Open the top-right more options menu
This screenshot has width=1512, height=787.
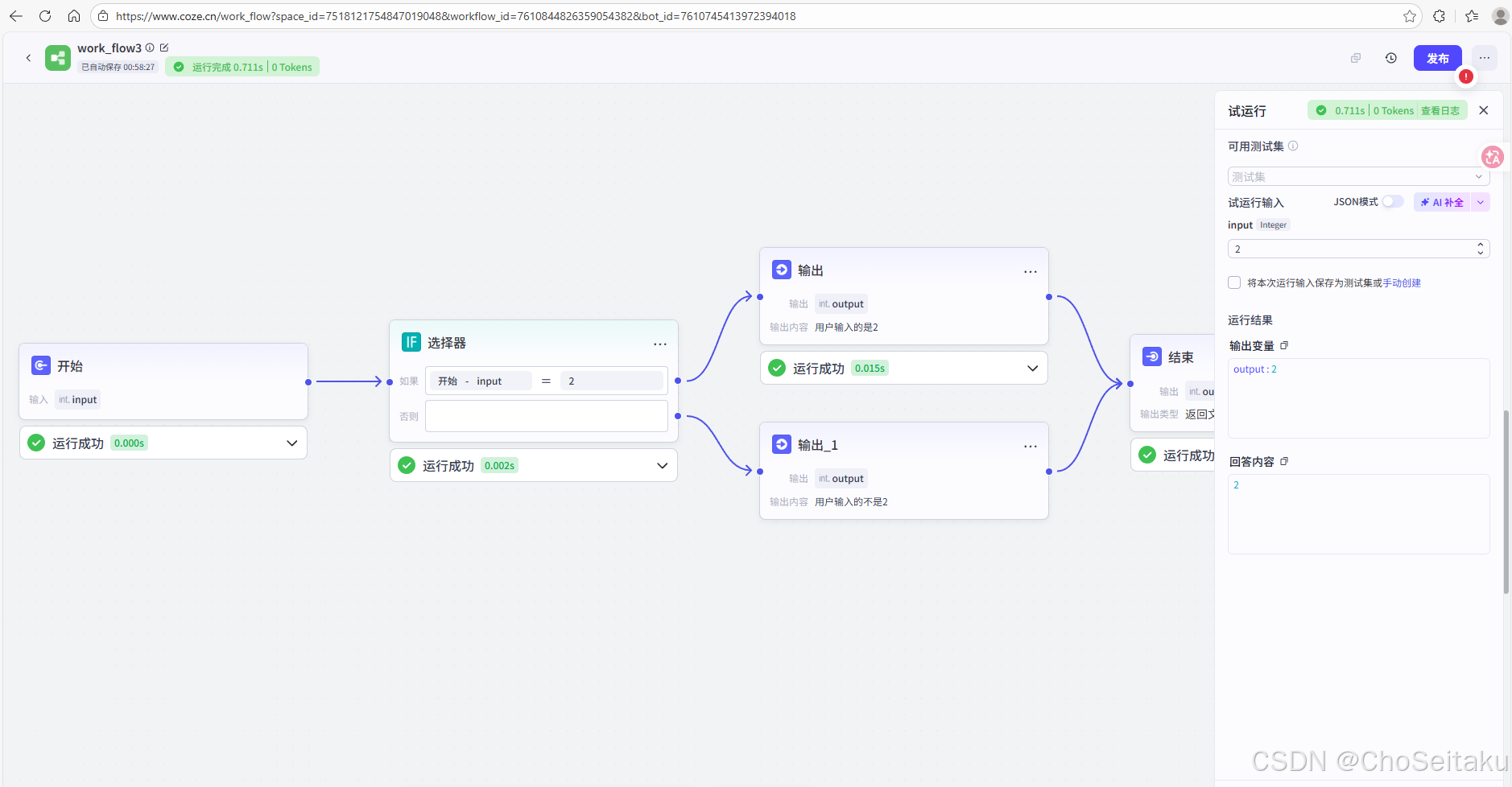point(1485,58)
